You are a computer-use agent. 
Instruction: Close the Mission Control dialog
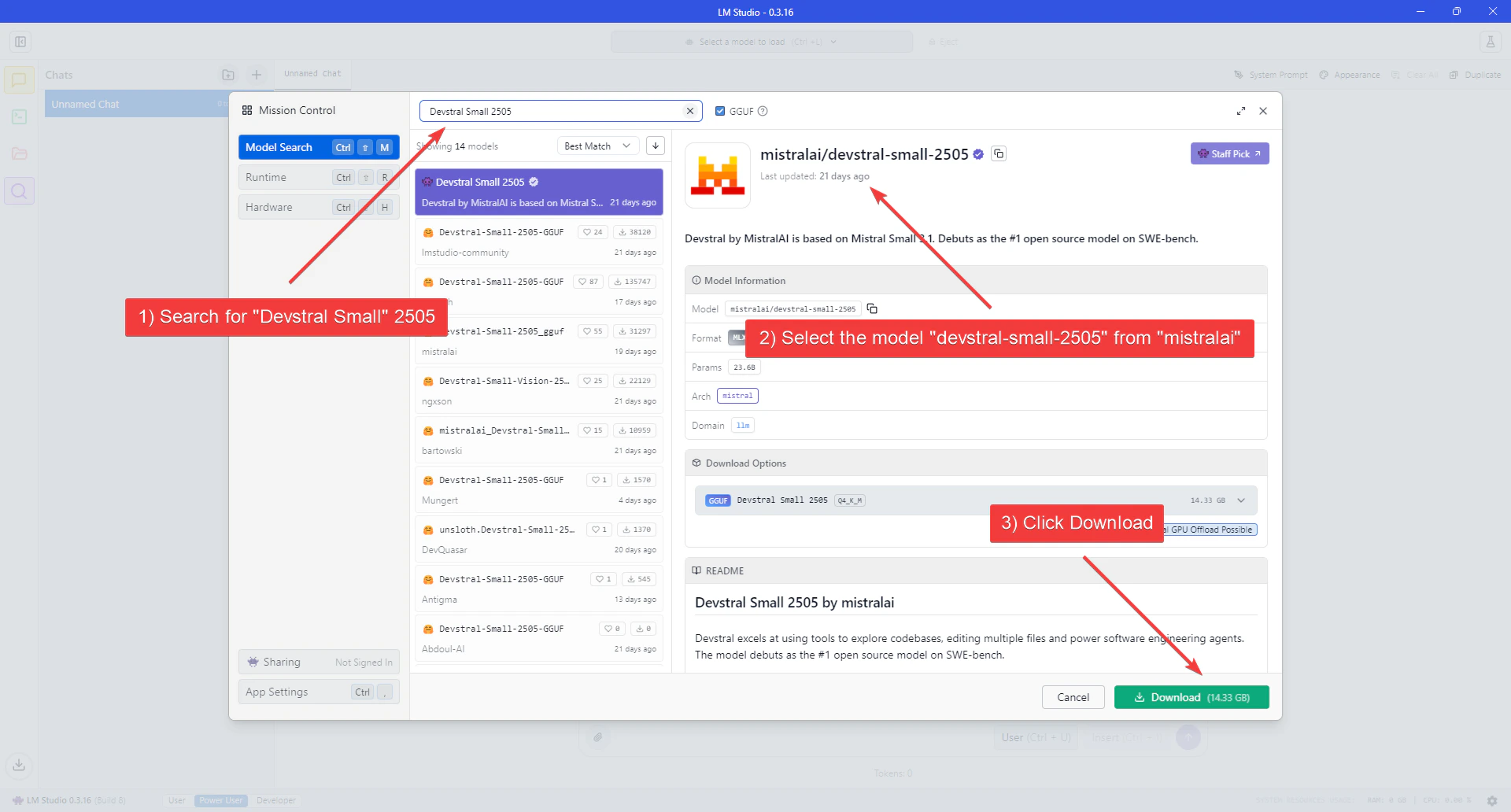pyautogui.click(x=1263, y=111)
